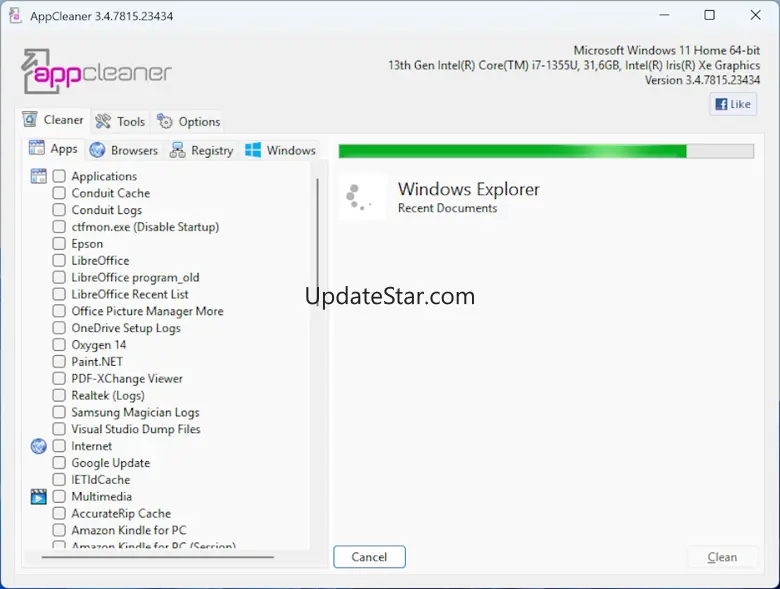Check the Epson checkbox
The image size is (780, 589).
click(x=59, y=244)
